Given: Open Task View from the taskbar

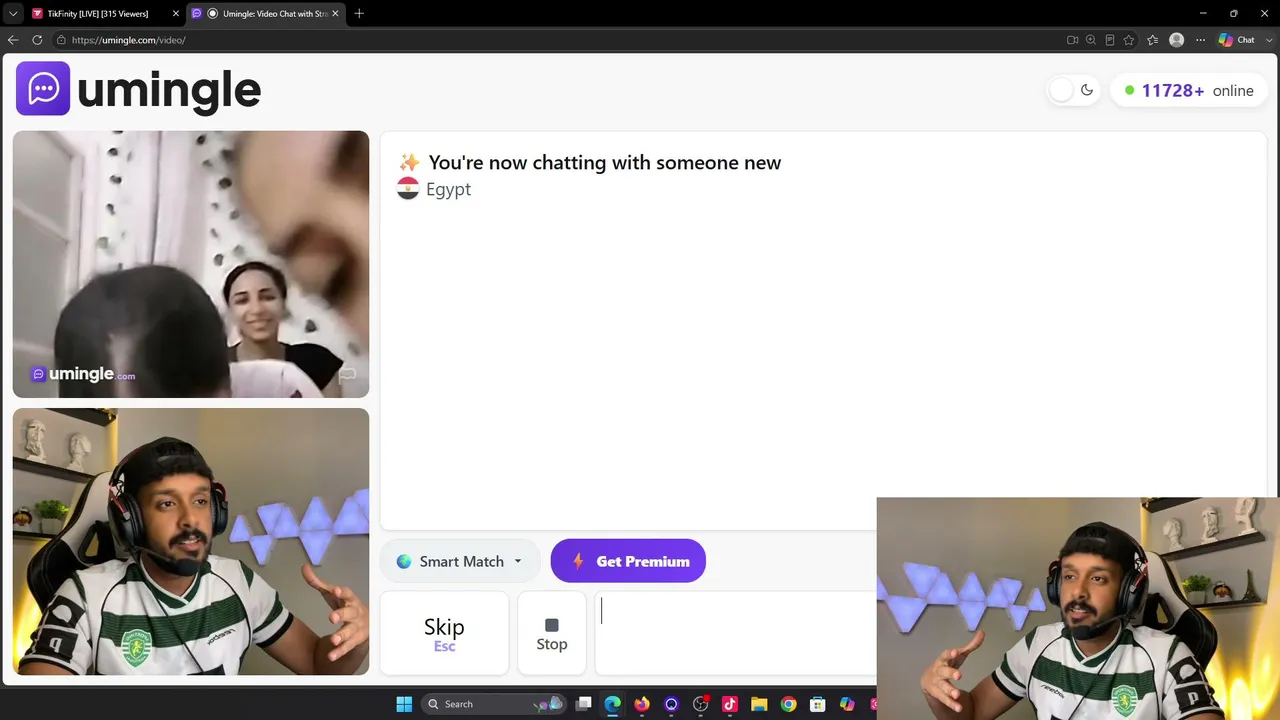Looking at the screenshot, I should coord(584,704).
